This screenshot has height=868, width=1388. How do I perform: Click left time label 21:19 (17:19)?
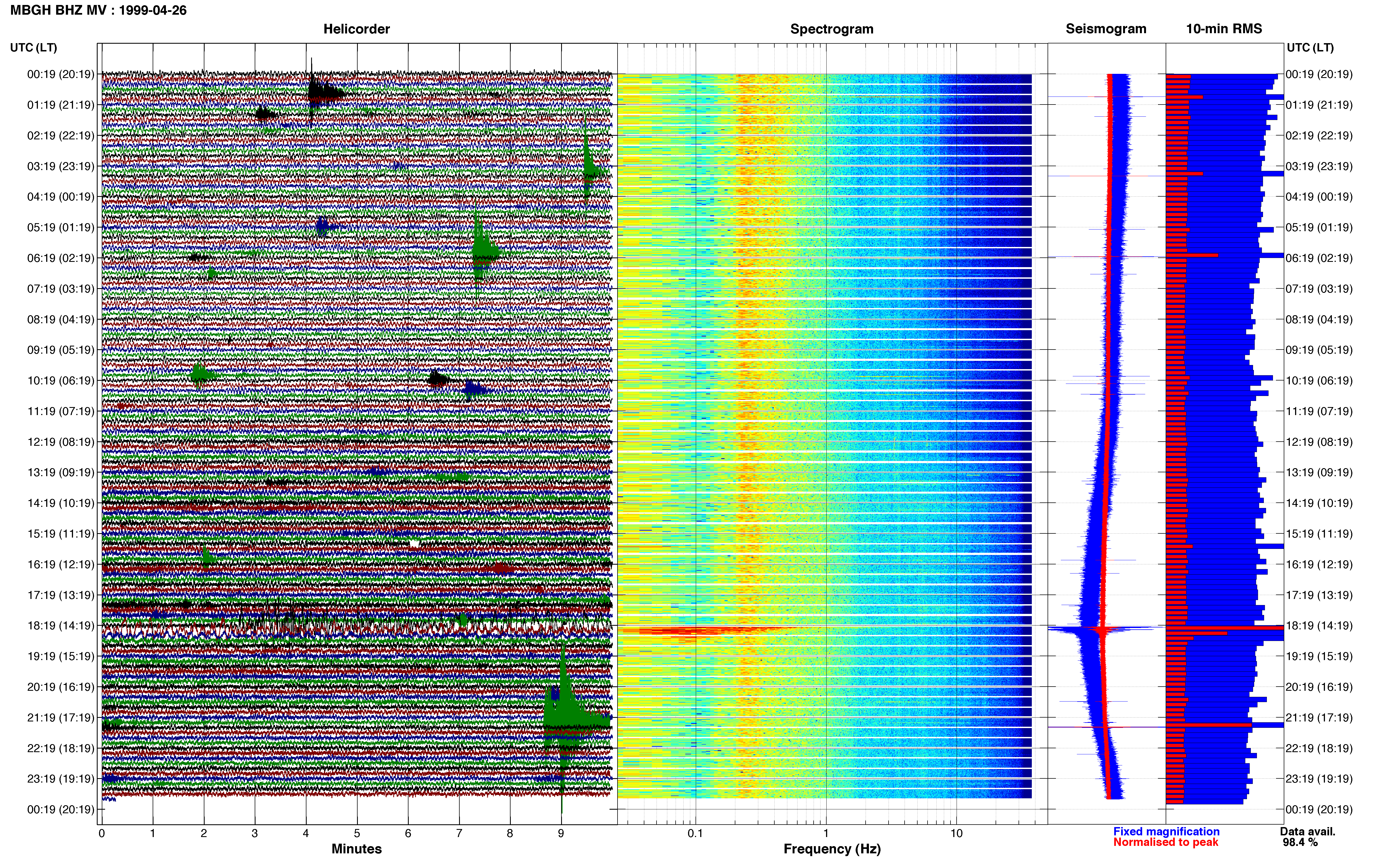point(60,717)
